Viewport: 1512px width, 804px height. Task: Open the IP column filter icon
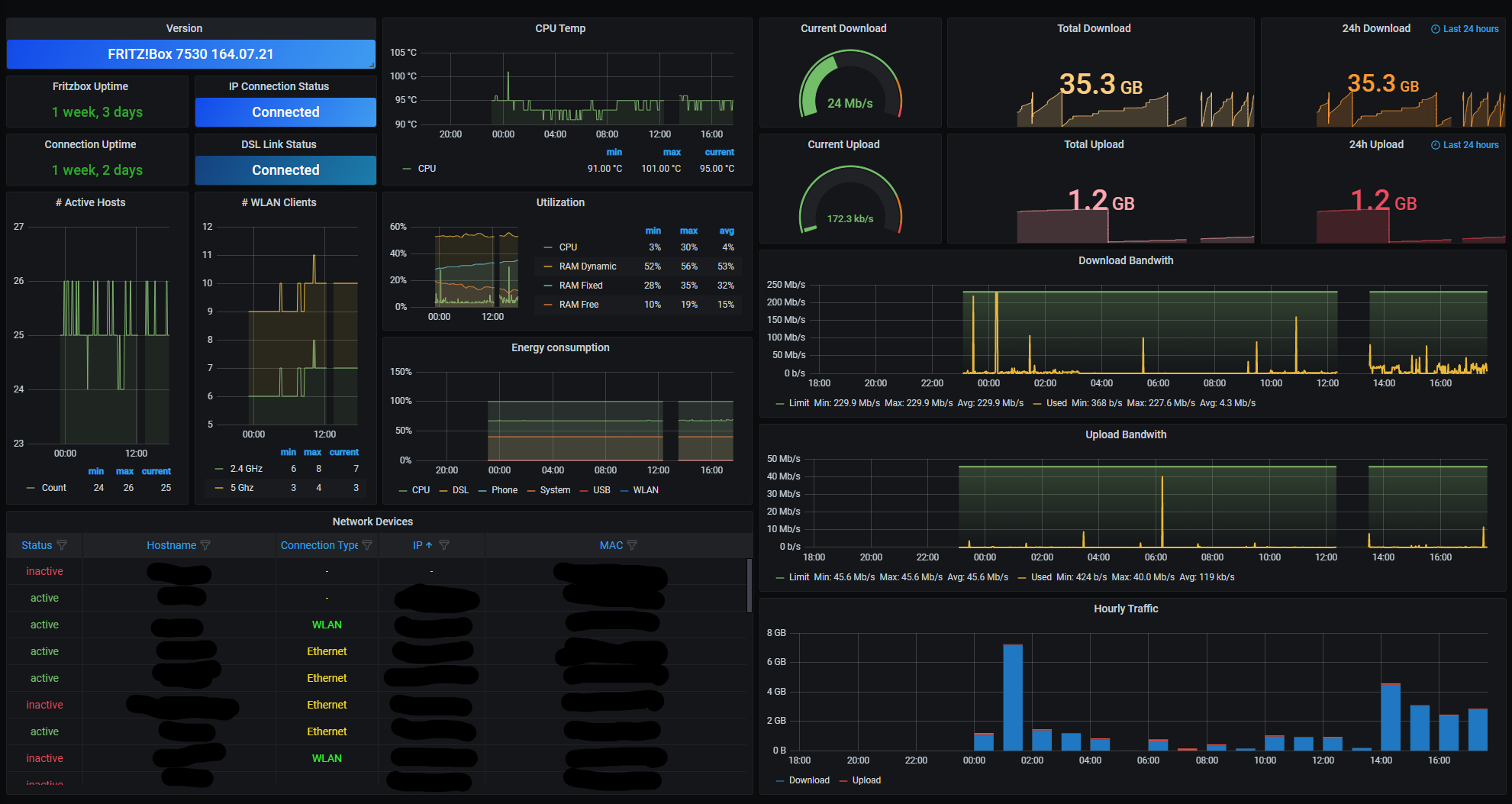[x=444, y=545]
